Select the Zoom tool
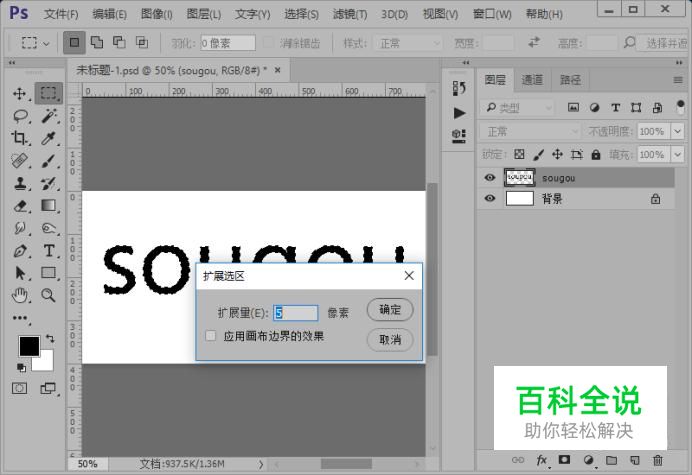The image size is (692, 475). pyautogui.click(x=48, y=295)
